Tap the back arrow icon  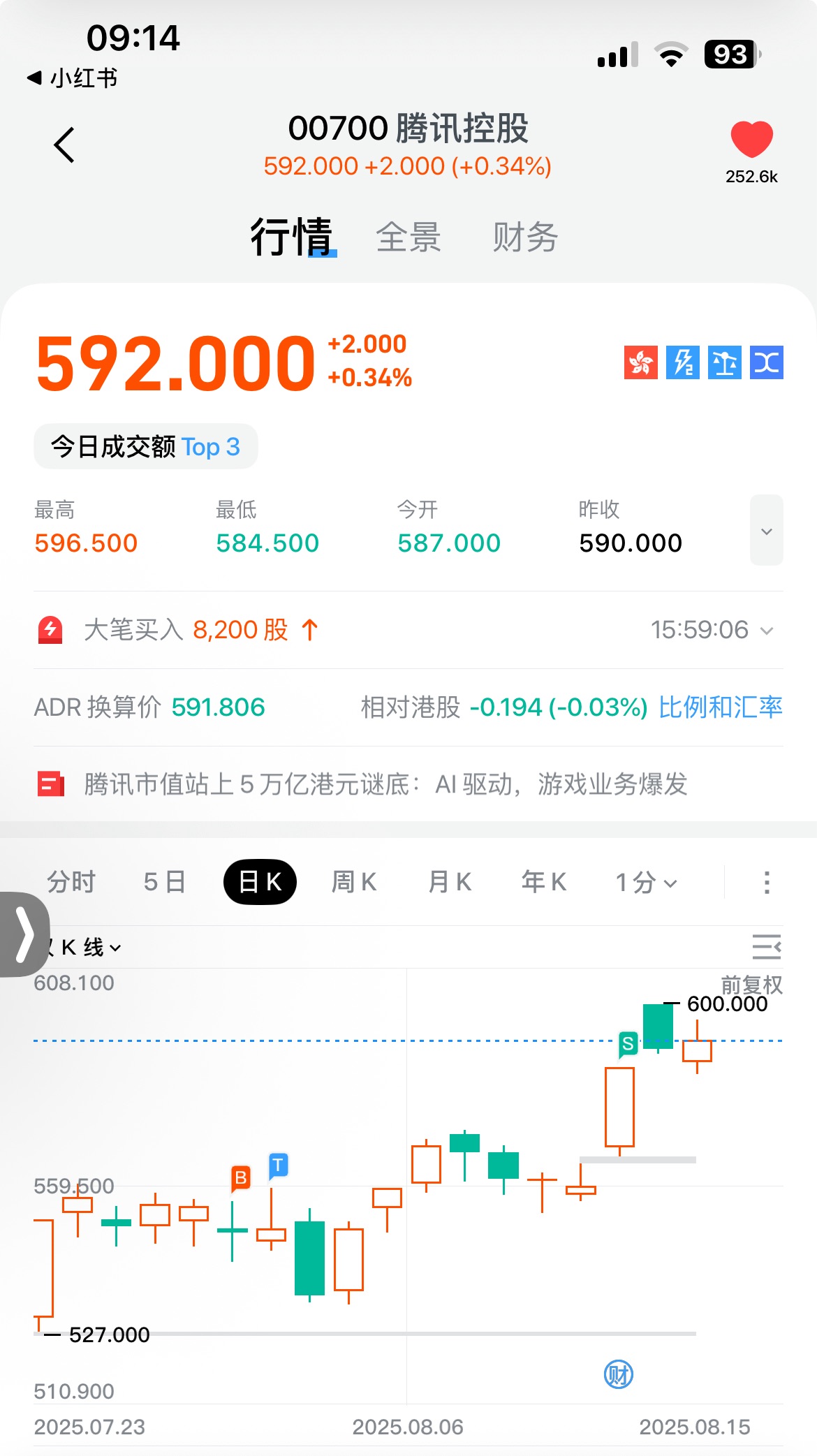pos(64,145)
